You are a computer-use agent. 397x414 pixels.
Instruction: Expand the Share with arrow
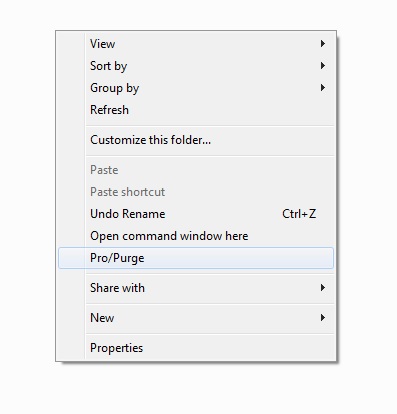322,288
